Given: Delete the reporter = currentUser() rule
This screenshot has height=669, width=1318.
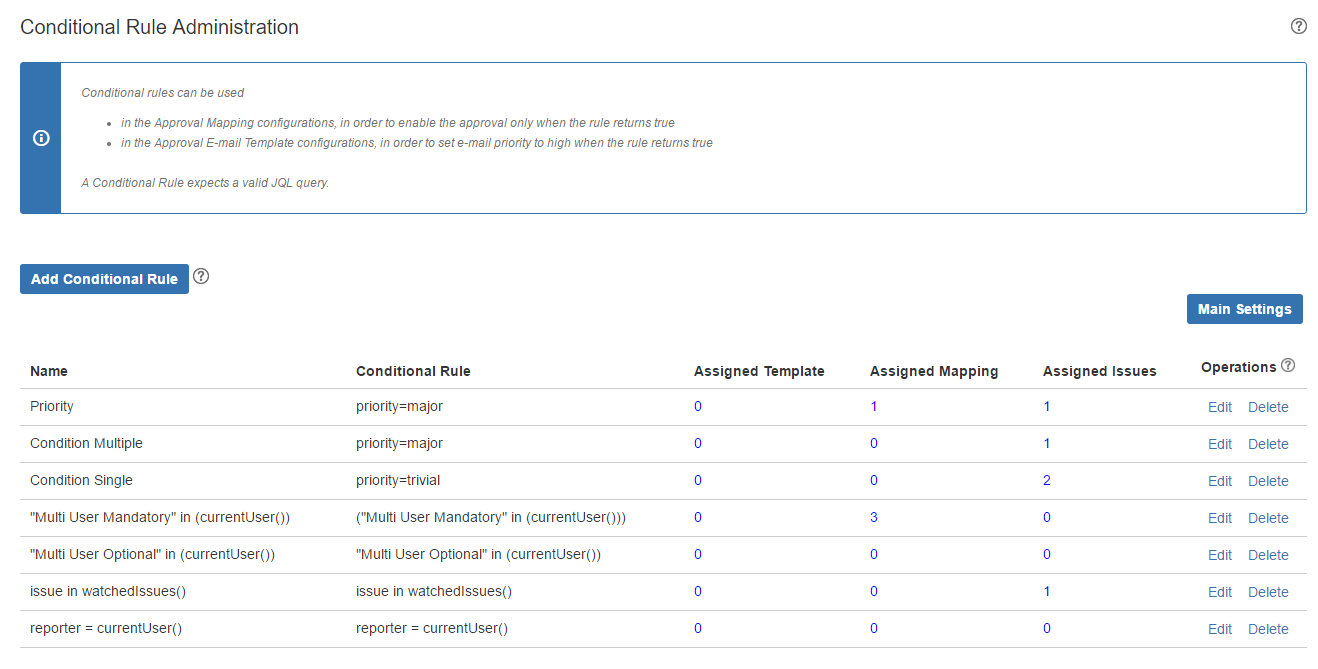Looking at the screenshot, I should pos(1267,629).
